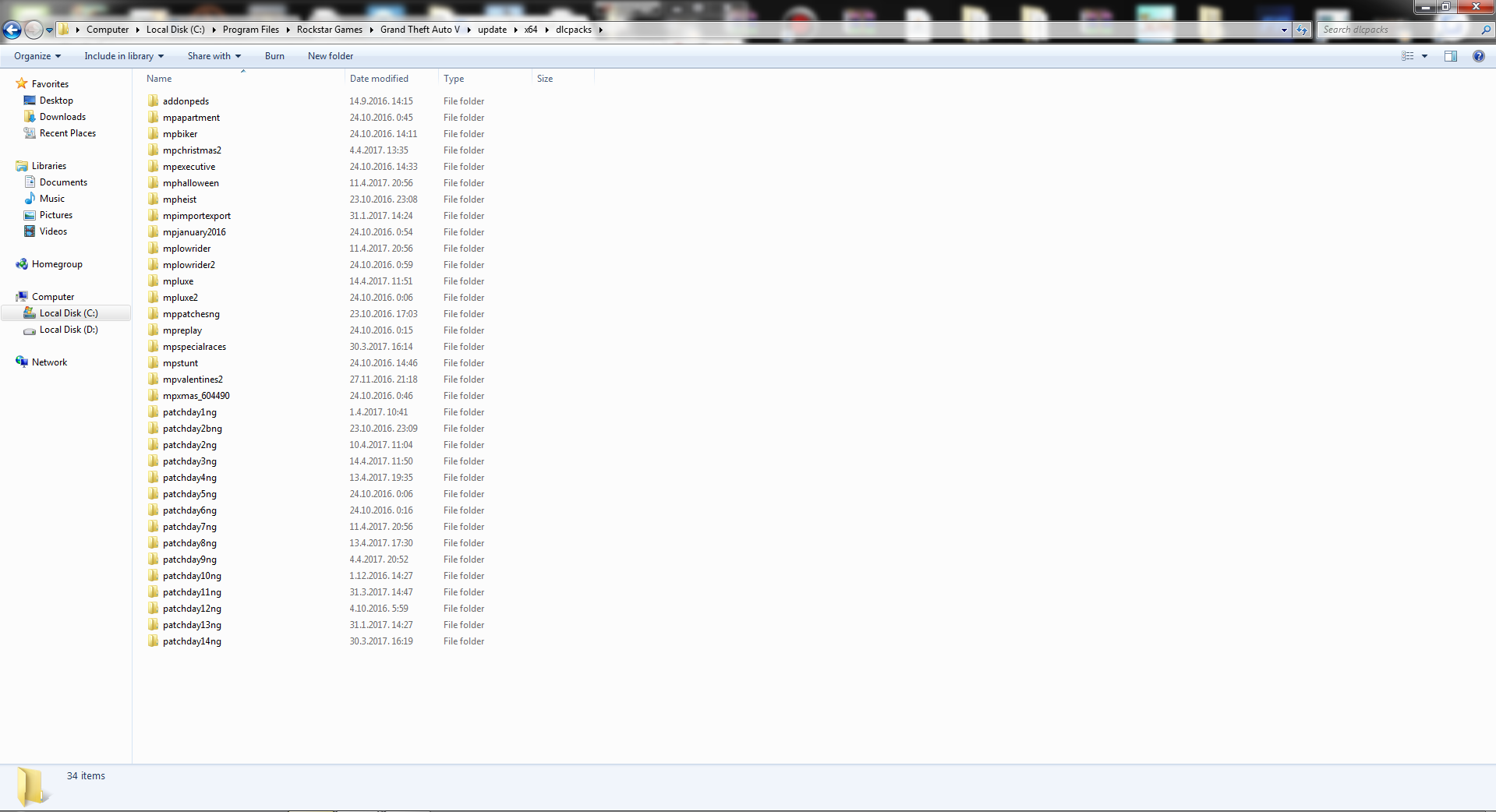This screenshot has width=1496, height=812.
Task: Open recent pages dropdown arrow
Action: point(49,30)
